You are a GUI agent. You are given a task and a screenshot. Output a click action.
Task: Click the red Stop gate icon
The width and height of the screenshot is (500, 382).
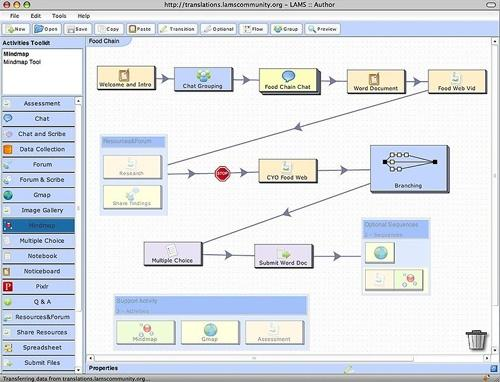coord(222,173)
